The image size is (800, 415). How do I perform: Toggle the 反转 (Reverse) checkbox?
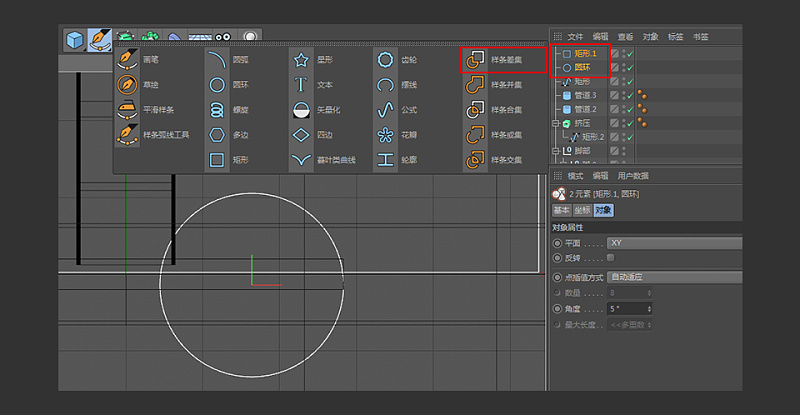pos(611,258)
